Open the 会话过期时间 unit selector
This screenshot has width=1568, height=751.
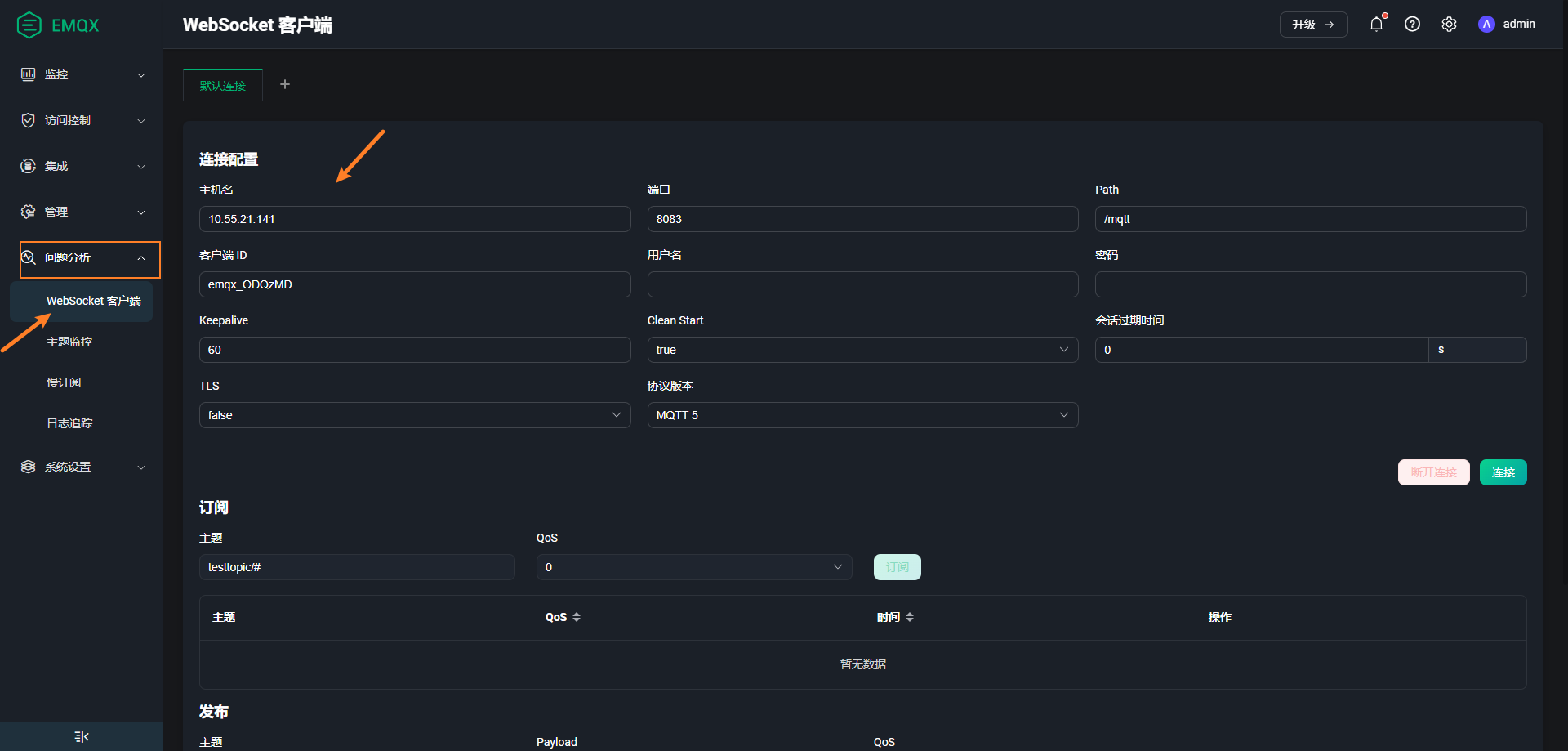coord(1477,350)
